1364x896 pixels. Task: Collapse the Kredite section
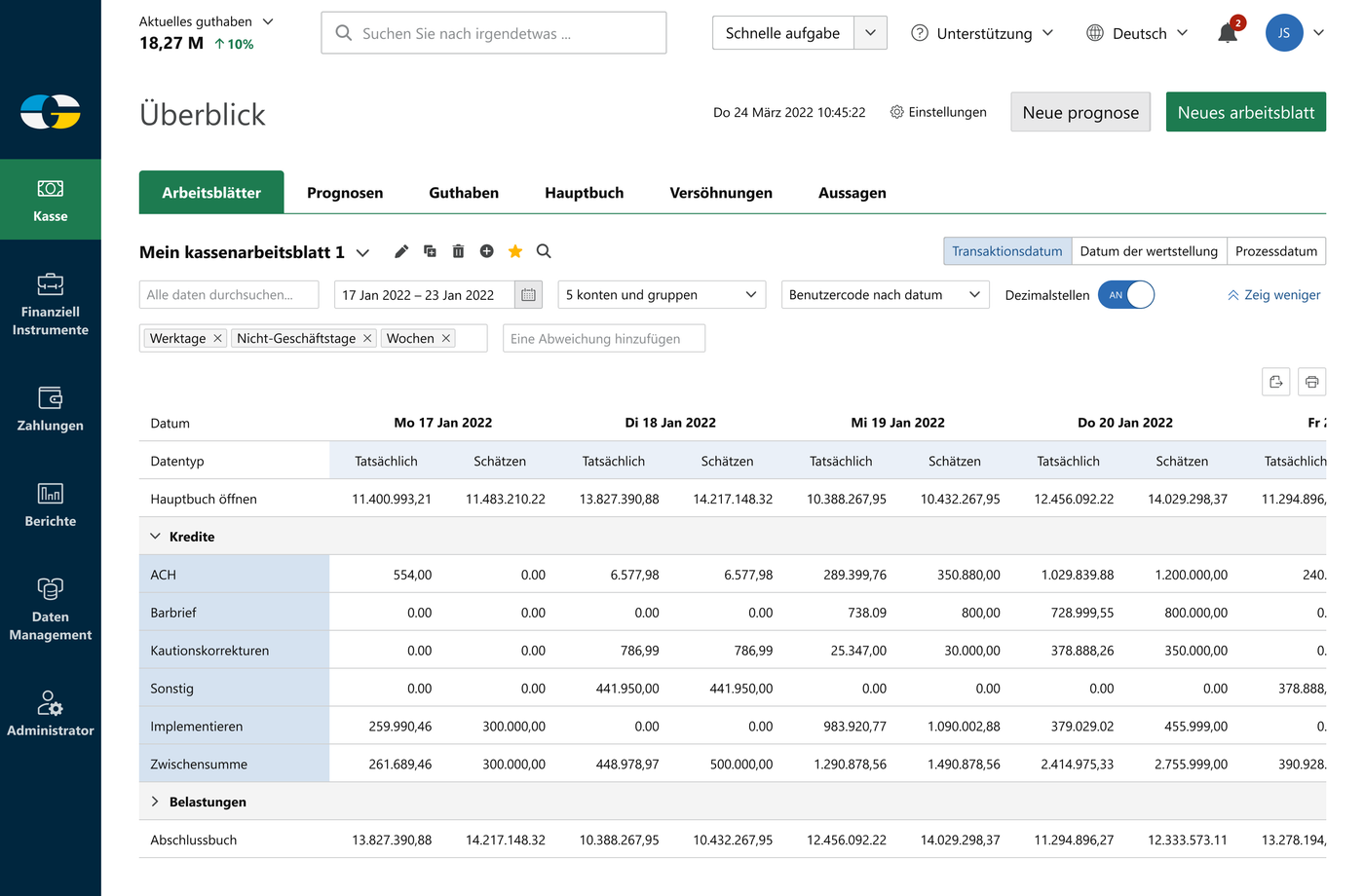pyautogui.click(x=155, y=537)
